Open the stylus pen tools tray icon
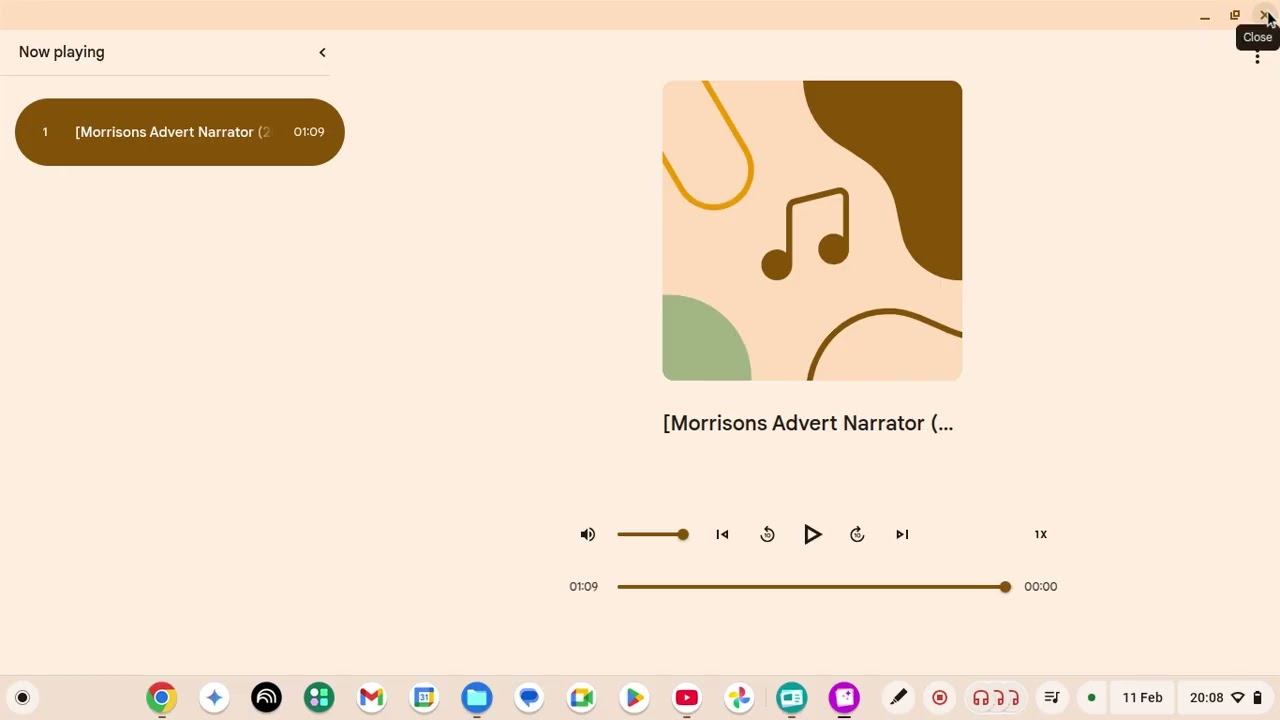1280x720 pixels. (898, 698)
